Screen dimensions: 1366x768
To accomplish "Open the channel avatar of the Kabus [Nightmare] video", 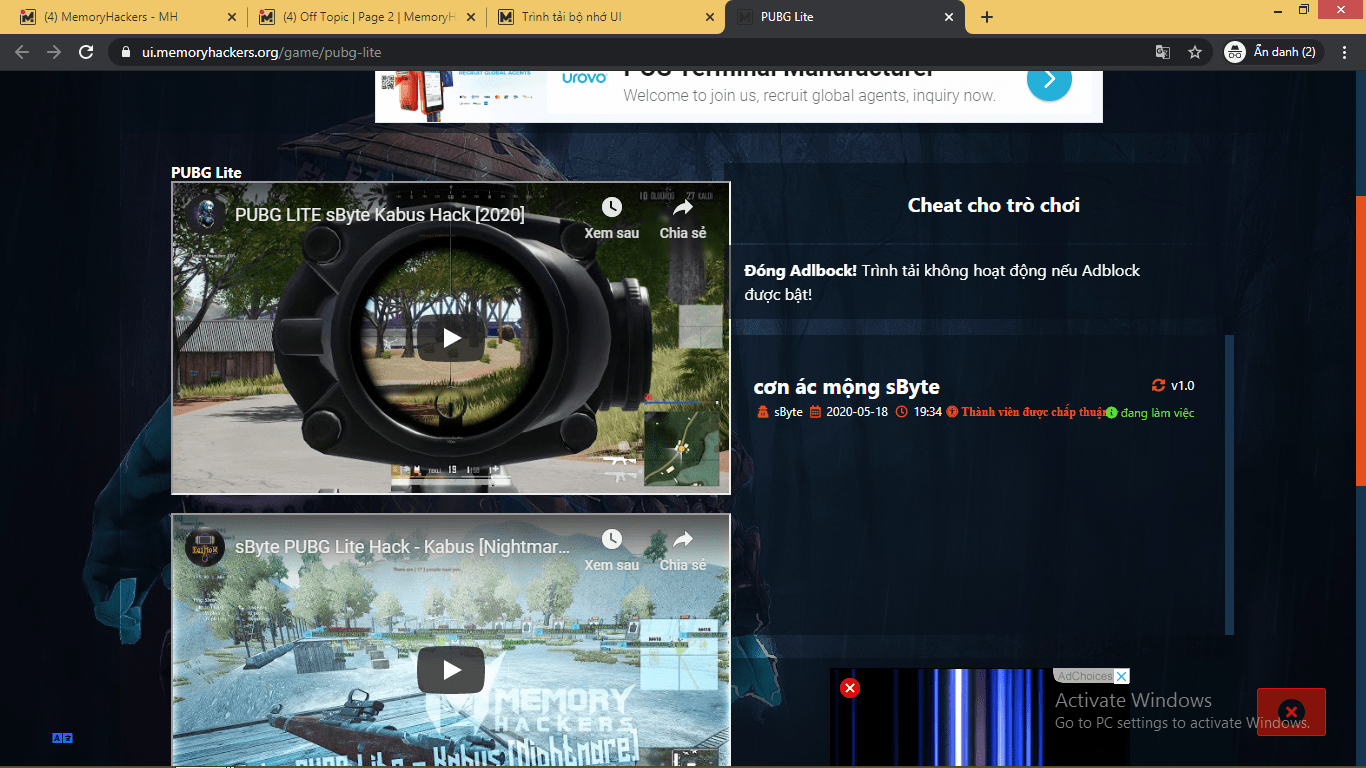I will coord(205,547).
